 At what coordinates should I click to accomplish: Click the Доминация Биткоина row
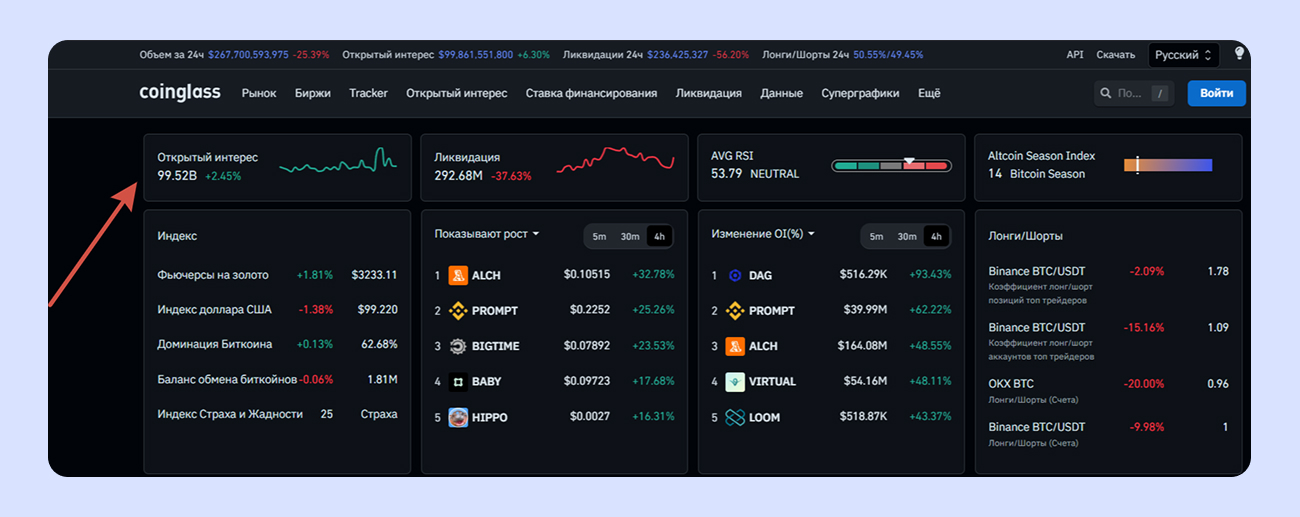click(x=277, y=344)
